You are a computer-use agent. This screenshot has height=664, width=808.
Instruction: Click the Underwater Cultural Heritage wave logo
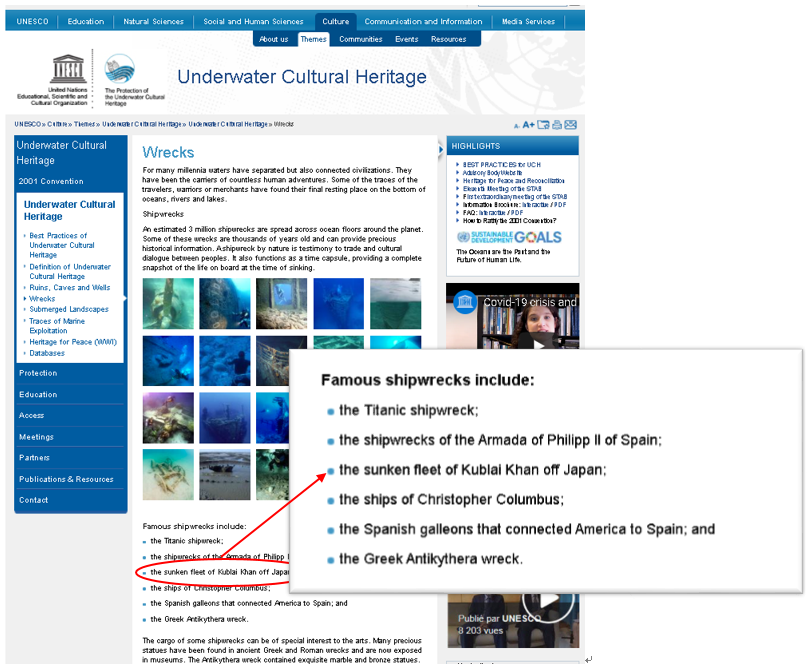(120, 69)
